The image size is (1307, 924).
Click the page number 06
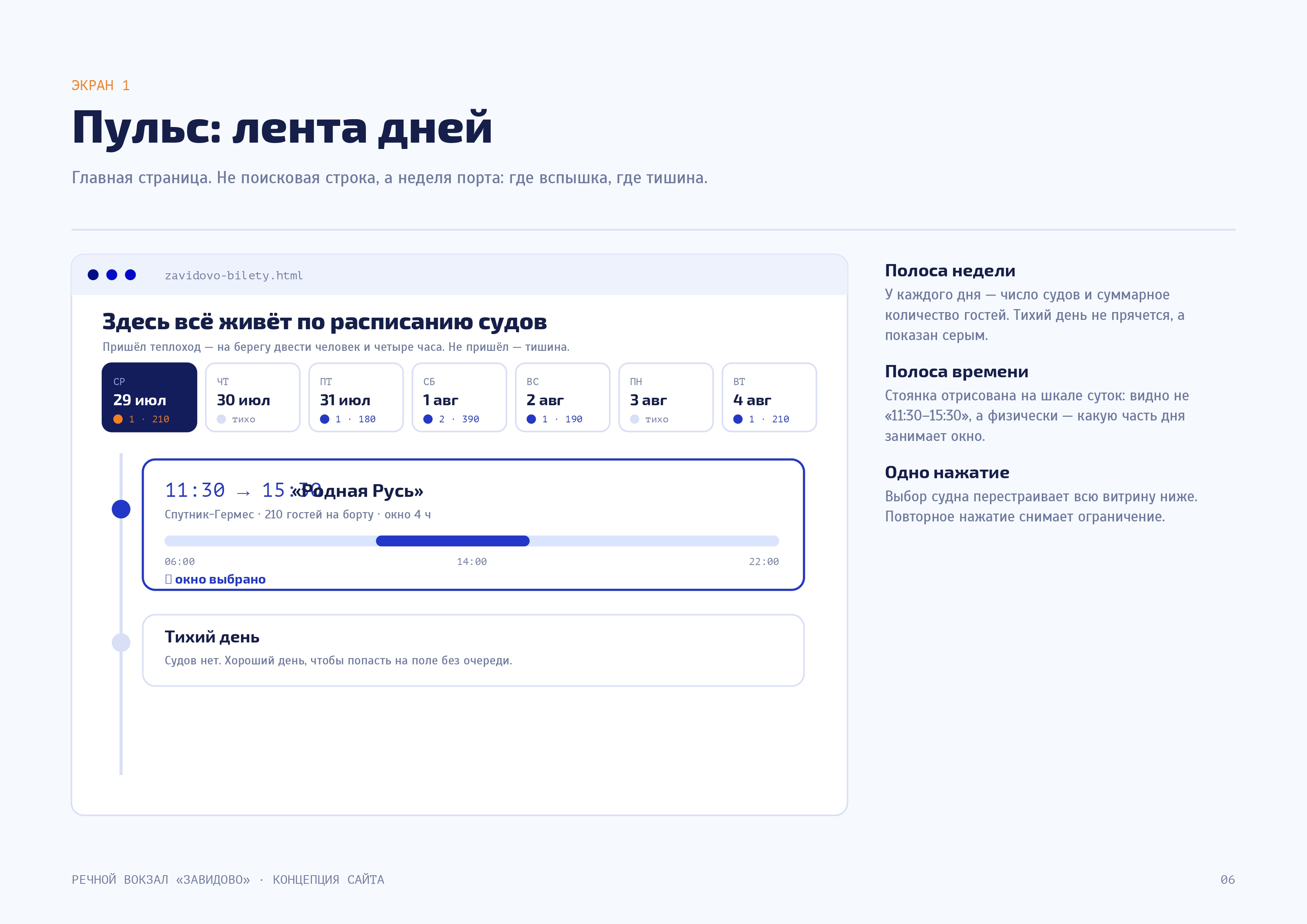click(x=1227, y=880)
